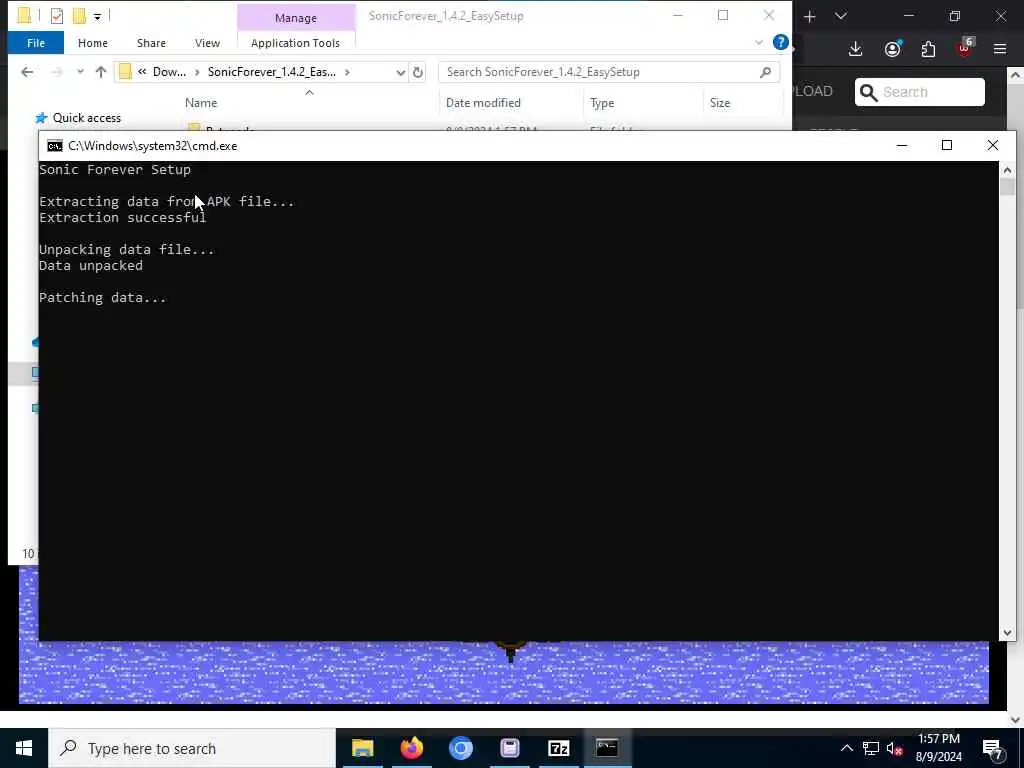Click the Dow... breadcrumb segment
Screen dimensions: 1024x768
[x=169, y=72]
